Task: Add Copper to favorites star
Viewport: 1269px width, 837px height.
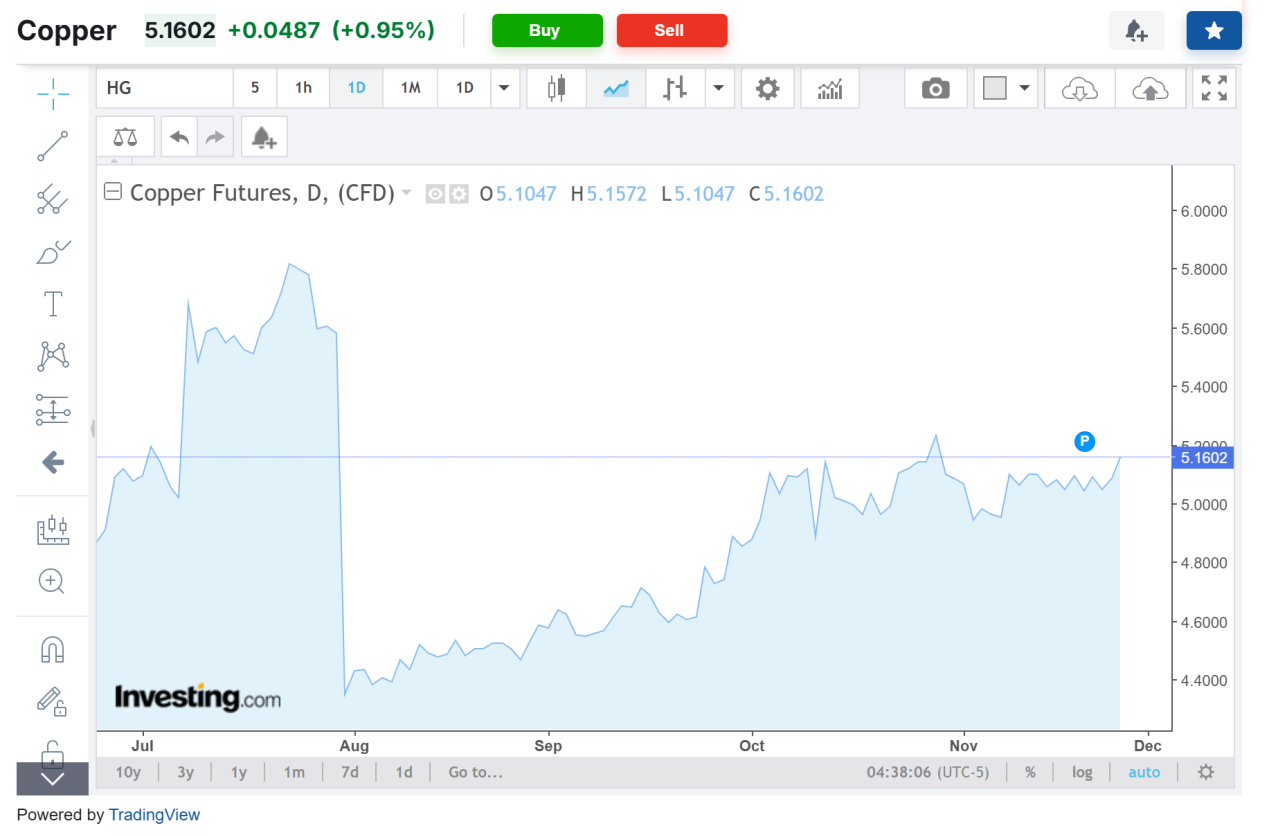Action: pos(1213,31)
